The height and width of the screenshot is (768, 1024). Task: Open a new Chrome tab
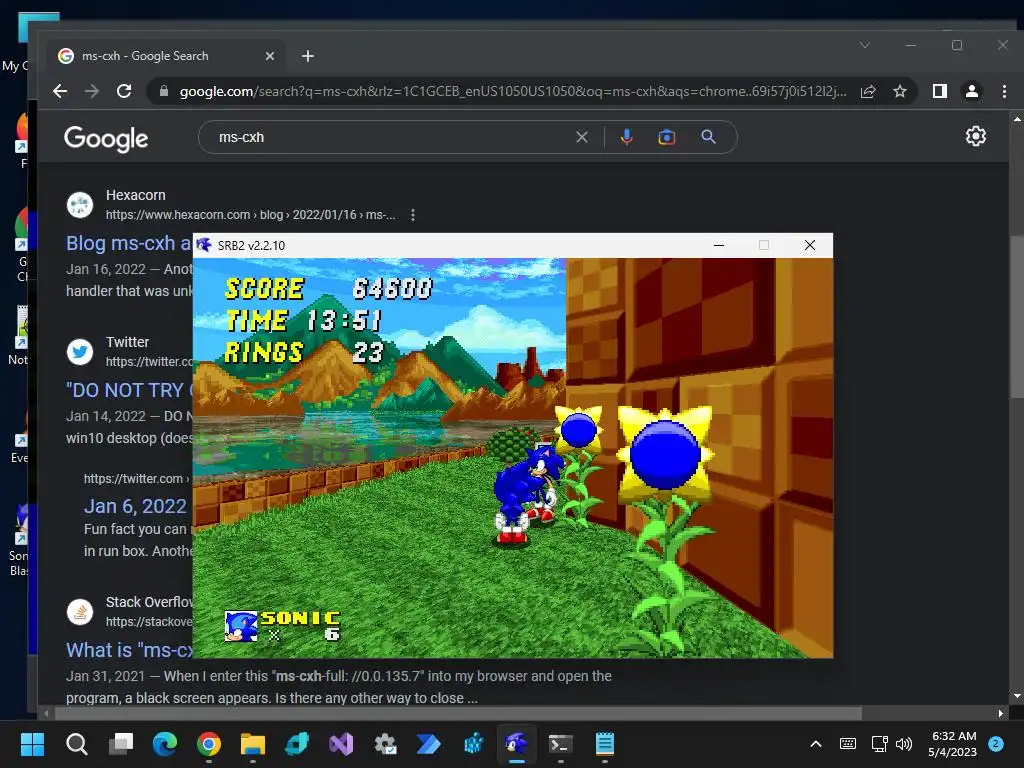pos(308,56)
